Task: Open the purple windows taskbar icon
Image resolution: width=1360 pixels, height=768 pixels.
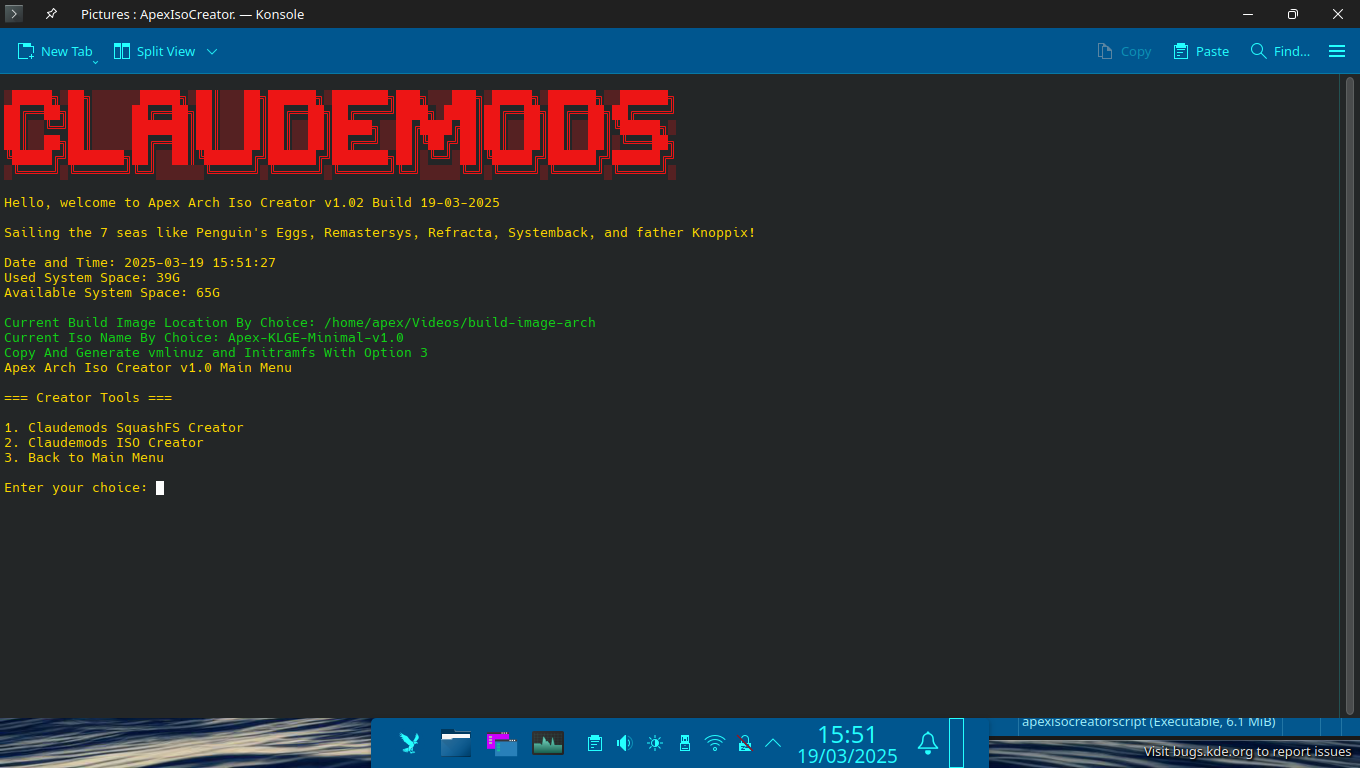Action: pos(502,743)
